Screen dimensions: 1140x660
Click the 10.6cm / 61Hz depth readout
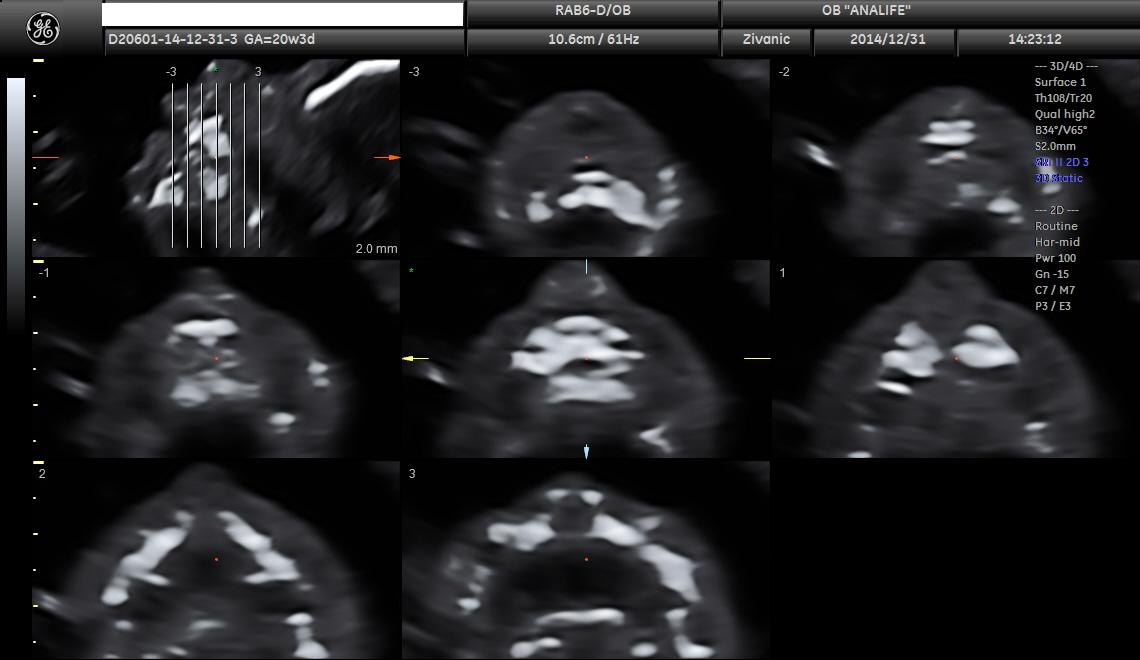[x=593, y=39]
